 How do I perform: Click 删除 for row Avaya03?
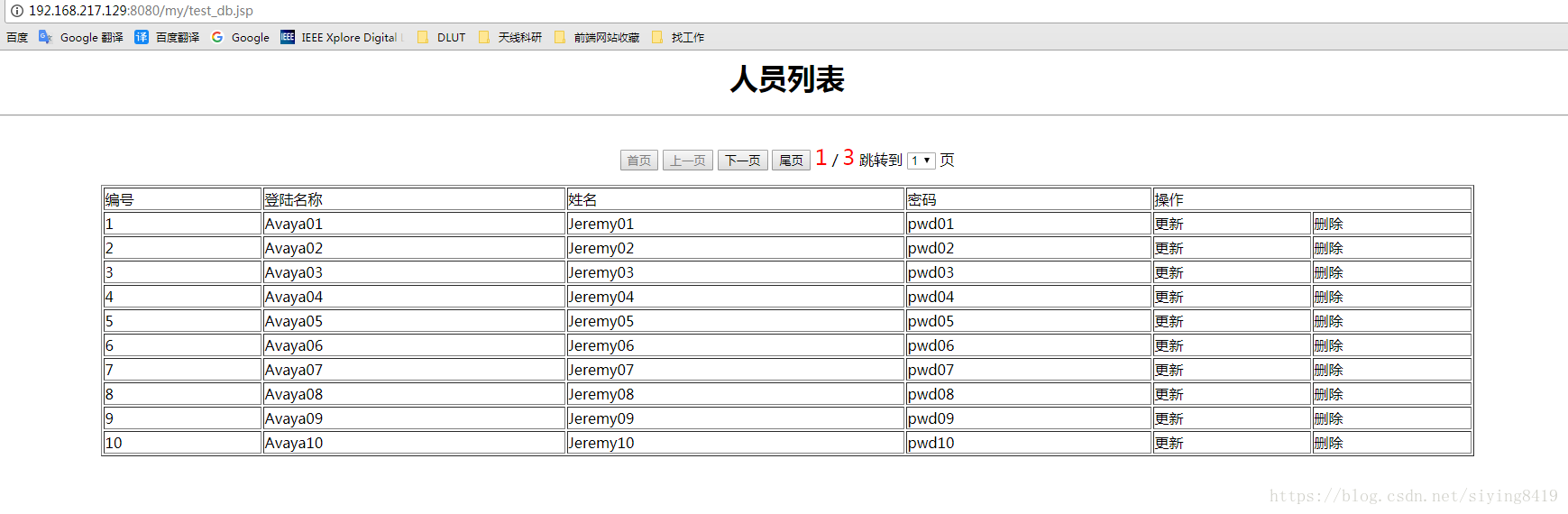point(1329,272)
